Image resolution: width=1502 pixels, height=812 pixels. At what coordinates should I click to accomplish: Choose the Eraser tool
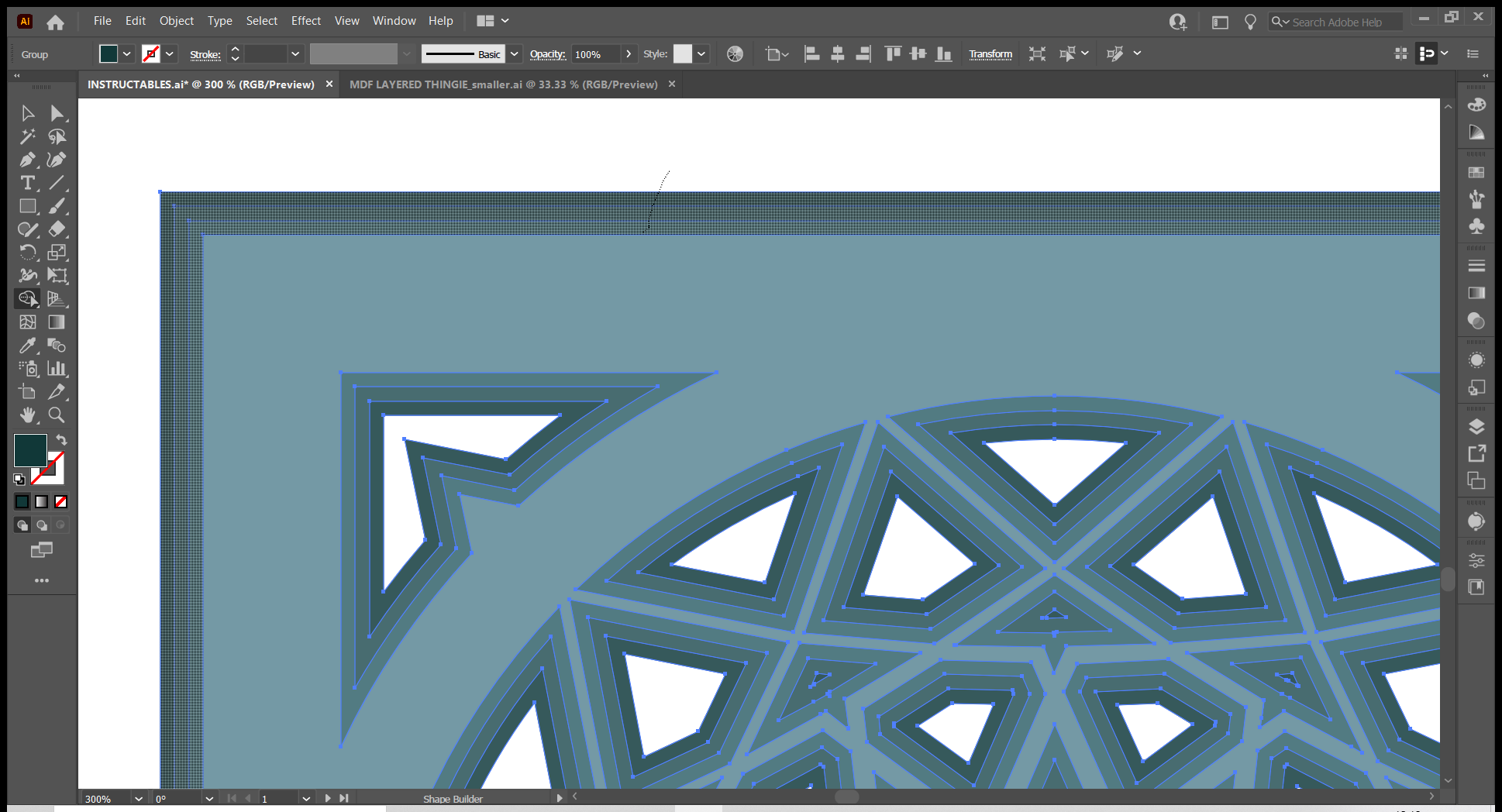[x=57, y=229]
